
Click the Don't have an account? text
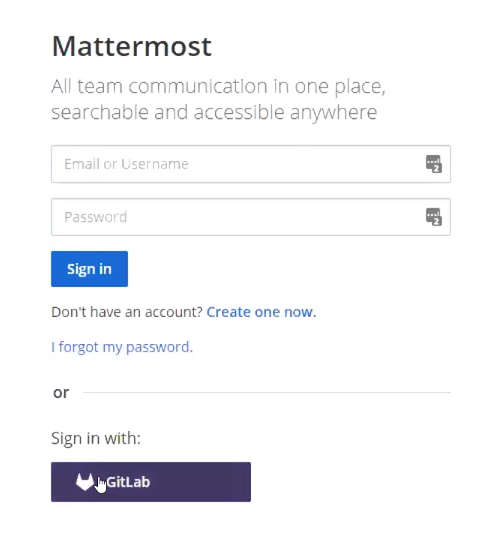[x=127, y=312]
